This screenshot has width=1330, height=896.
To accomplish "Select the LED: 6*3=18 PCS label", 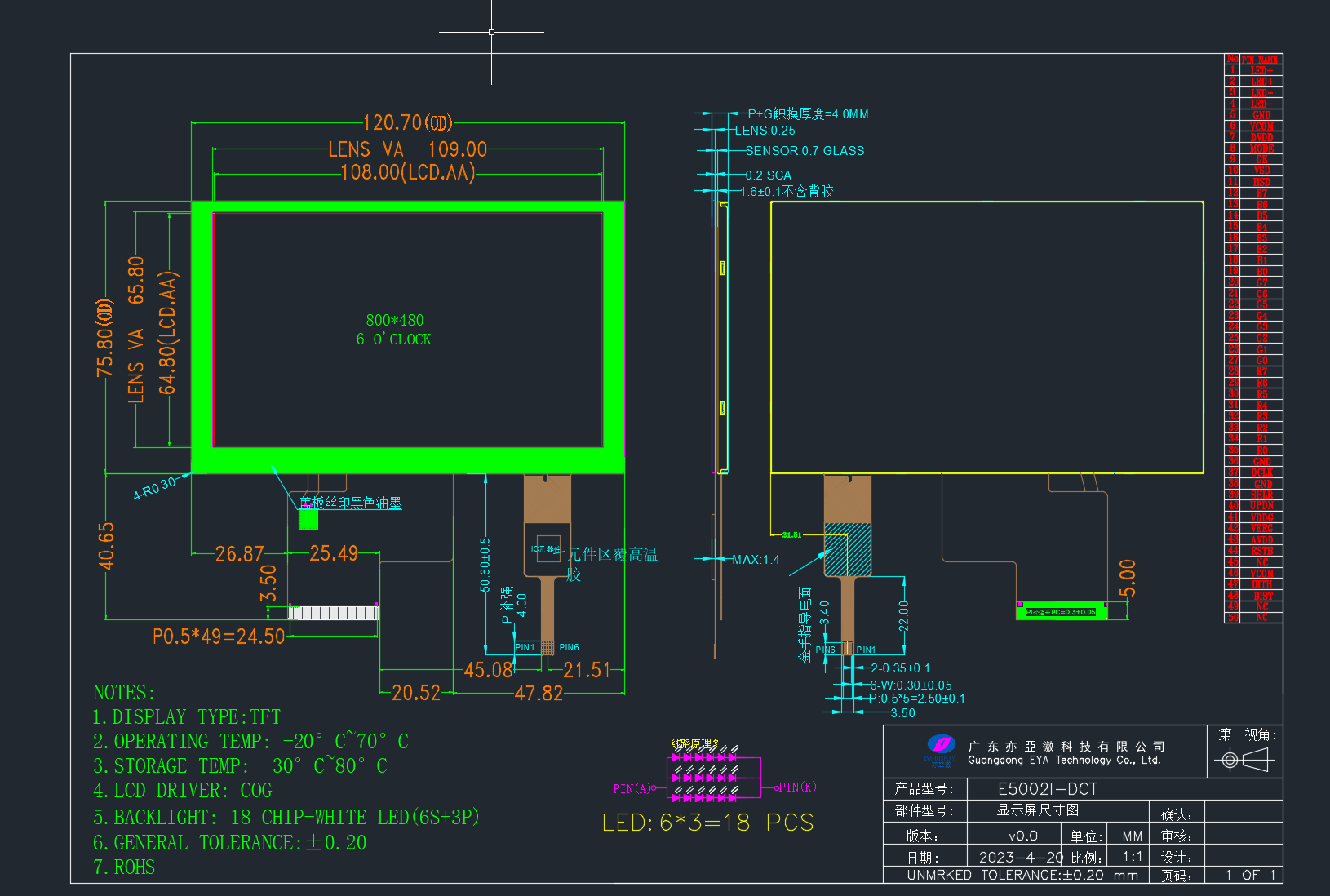I will (708, 823).
